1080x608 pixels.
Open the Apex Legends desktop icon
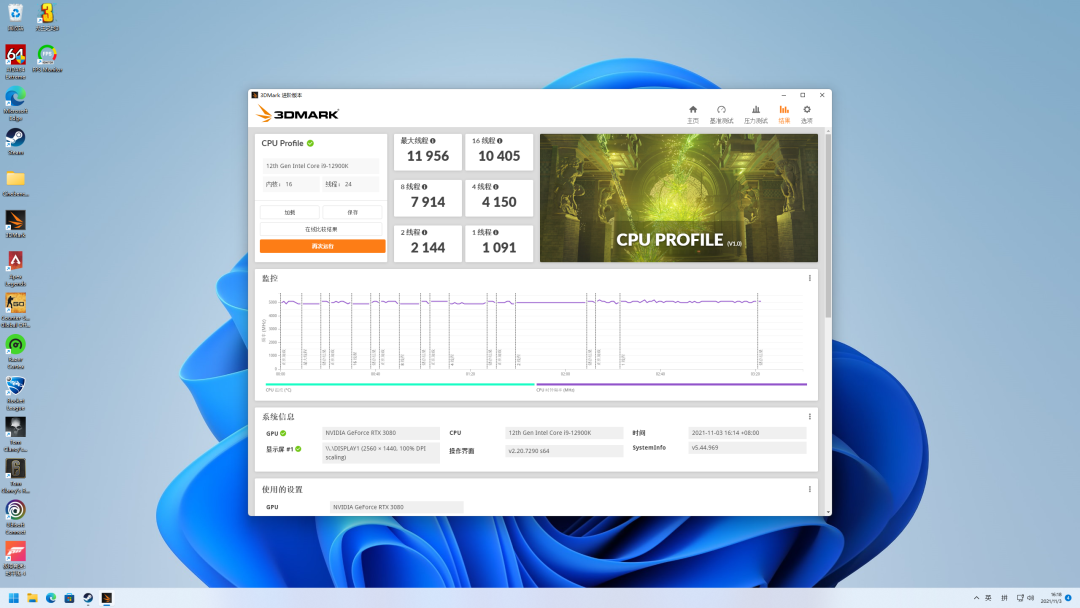pos(15,269)
